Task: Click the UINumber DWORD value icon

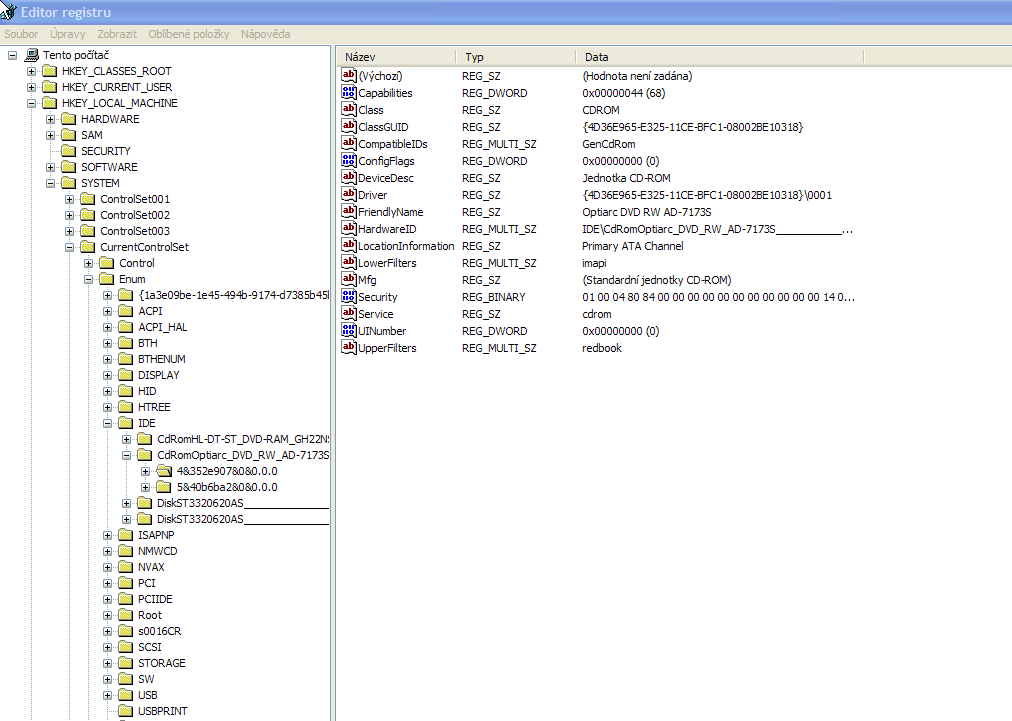Action: pyautogui.click(x=349, y=330)
